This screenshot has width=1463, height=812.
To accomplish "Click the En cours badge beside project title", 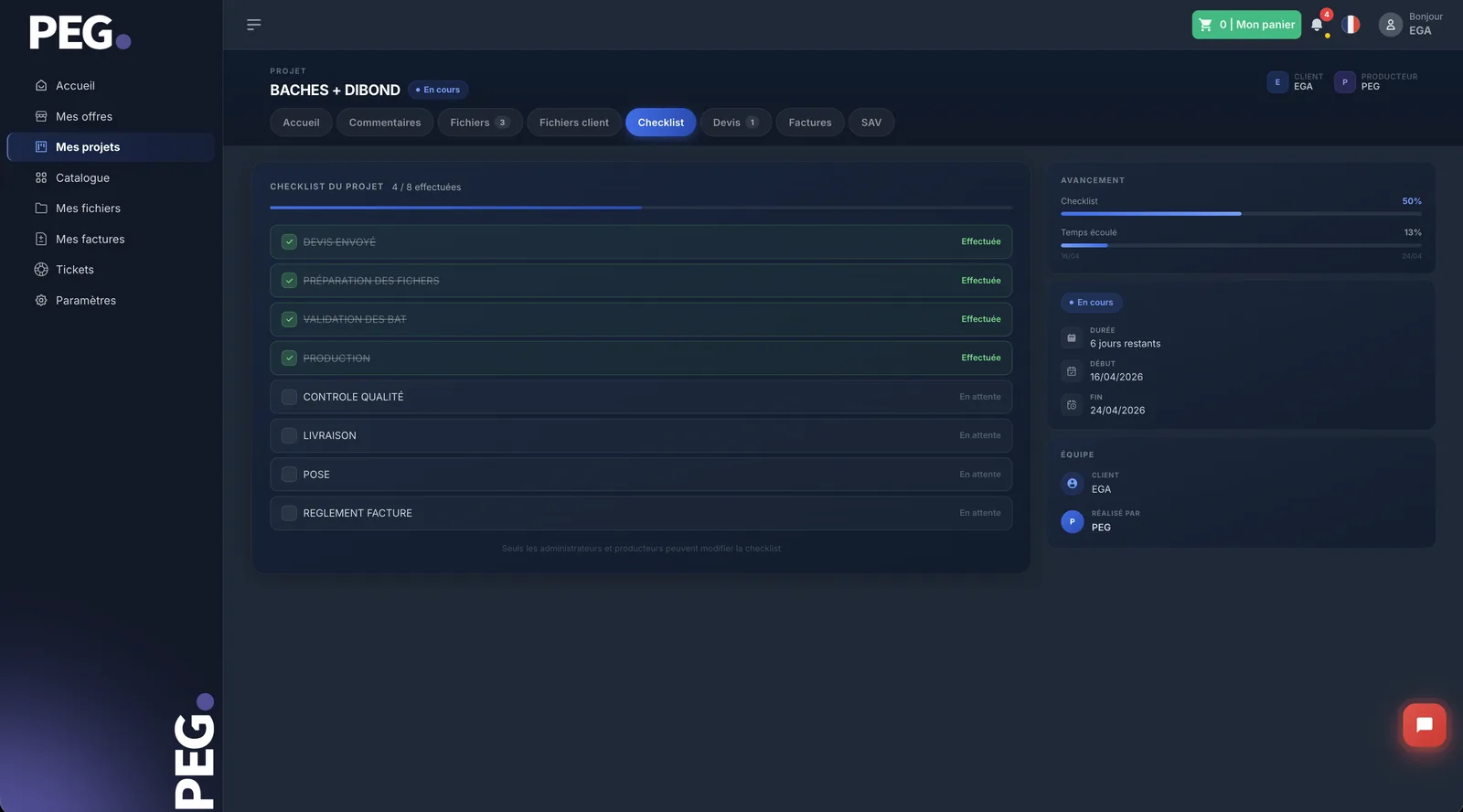I will pos(438,90).
